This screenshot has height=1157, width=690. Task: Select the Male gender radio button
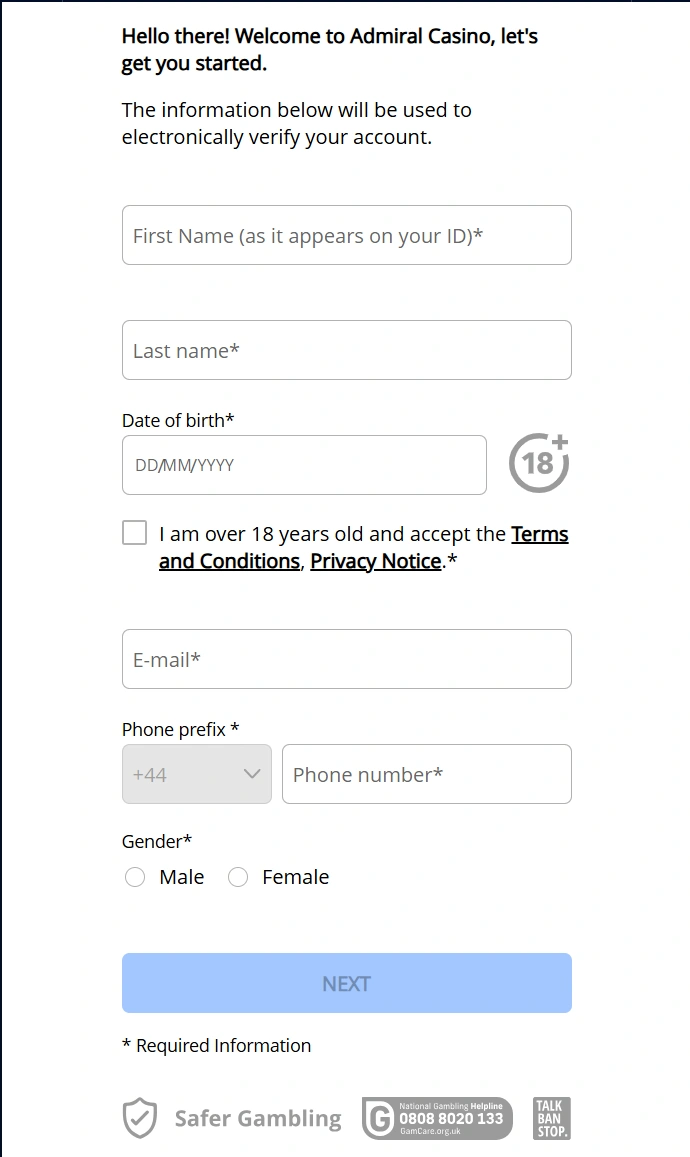point(135,877)
